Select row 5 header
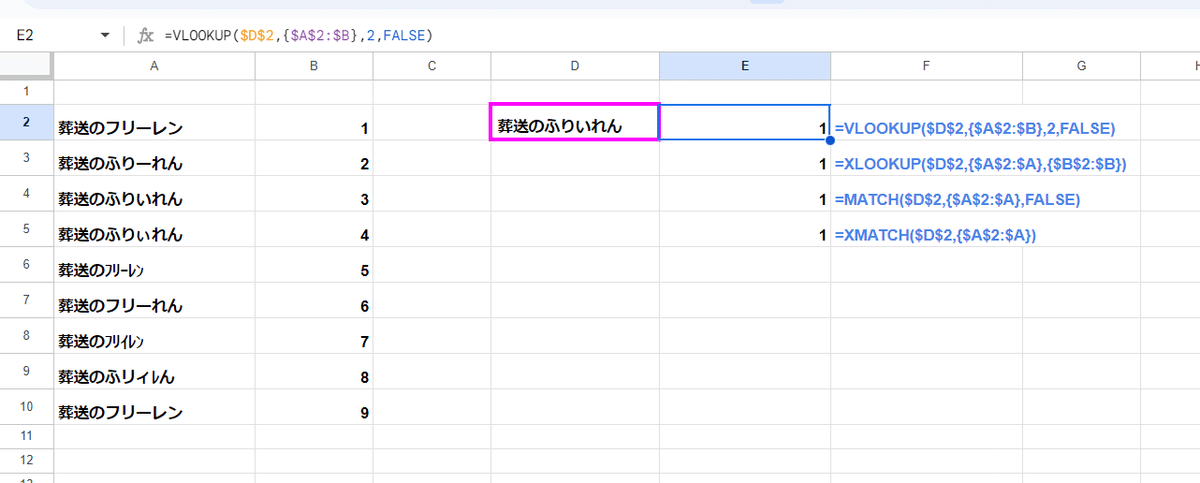1200x483 pixels. [x=27, y=229]
